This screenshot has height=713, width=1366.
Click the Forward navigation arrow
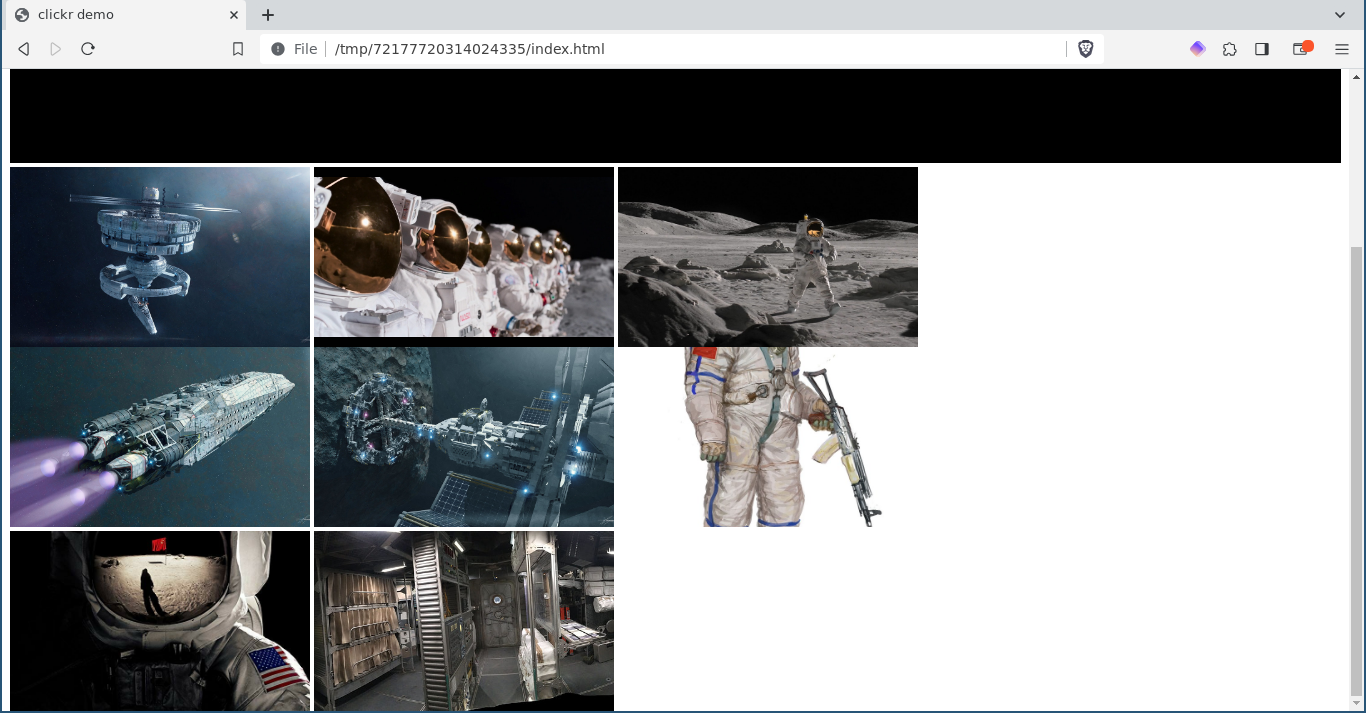point(56,49)
